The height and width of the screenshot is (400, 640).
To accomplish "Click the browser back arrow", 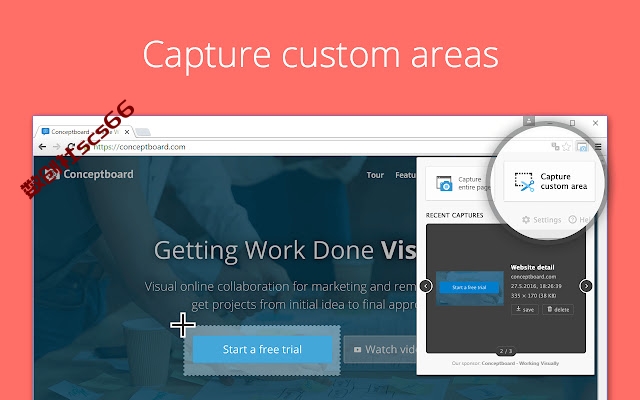I will point(42,147).
